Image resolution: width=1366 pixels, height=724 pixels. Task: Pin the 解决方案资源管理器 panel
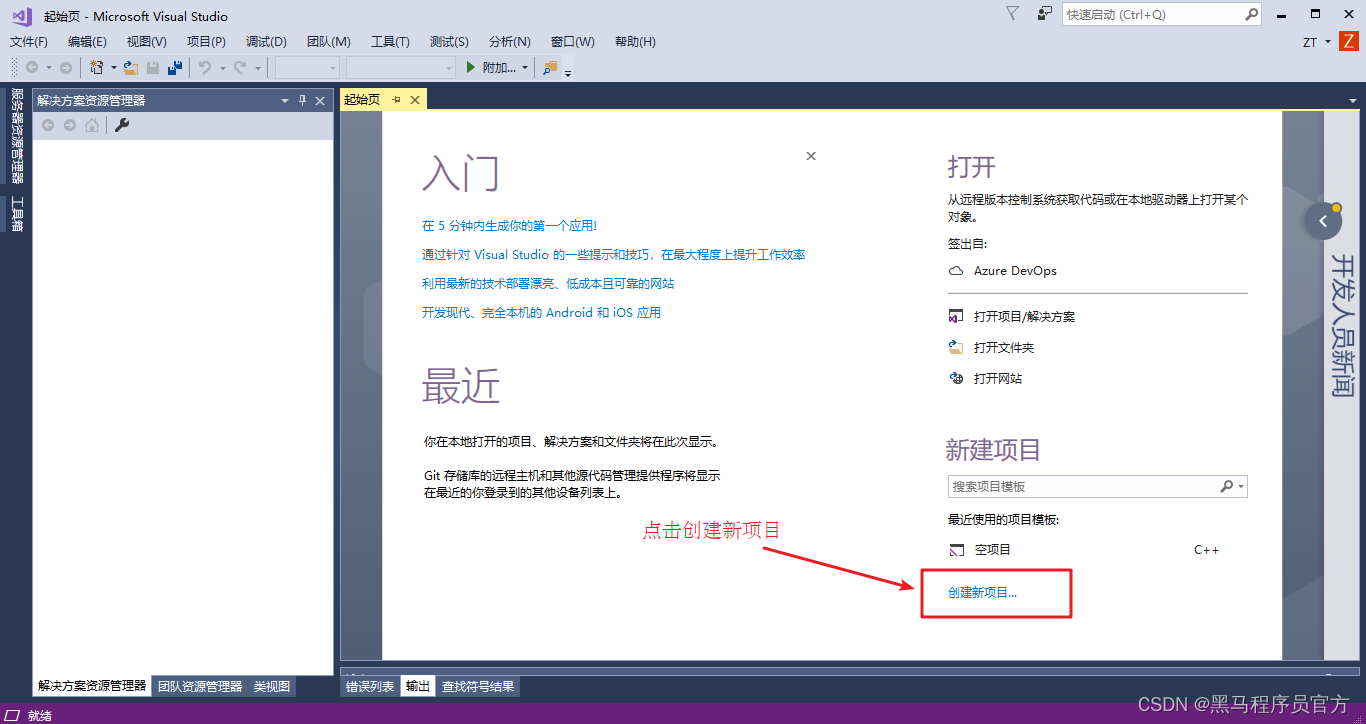coord(303,100)
